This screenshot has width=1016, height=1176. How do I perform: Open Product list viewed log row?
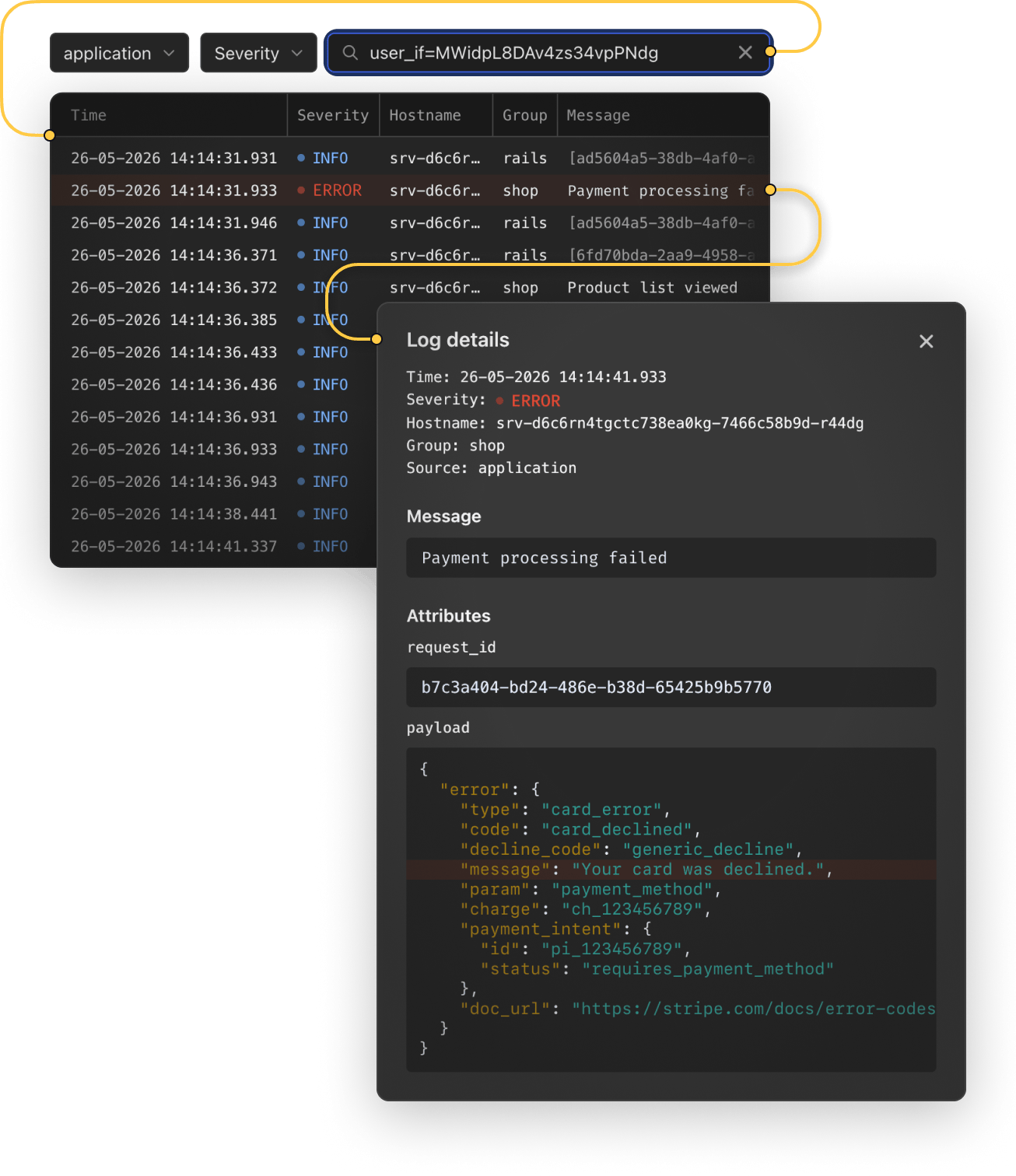pos(410,288)
